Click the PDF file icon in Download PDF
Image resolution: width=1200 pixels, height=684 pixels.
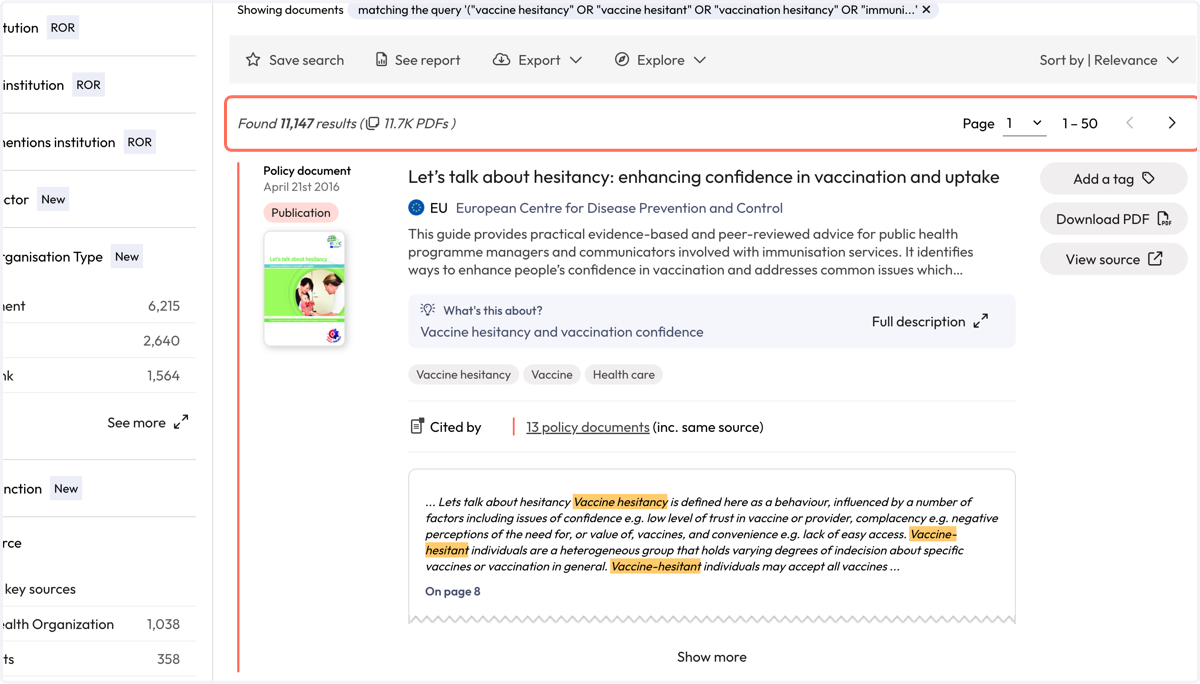pos(1164,219)
